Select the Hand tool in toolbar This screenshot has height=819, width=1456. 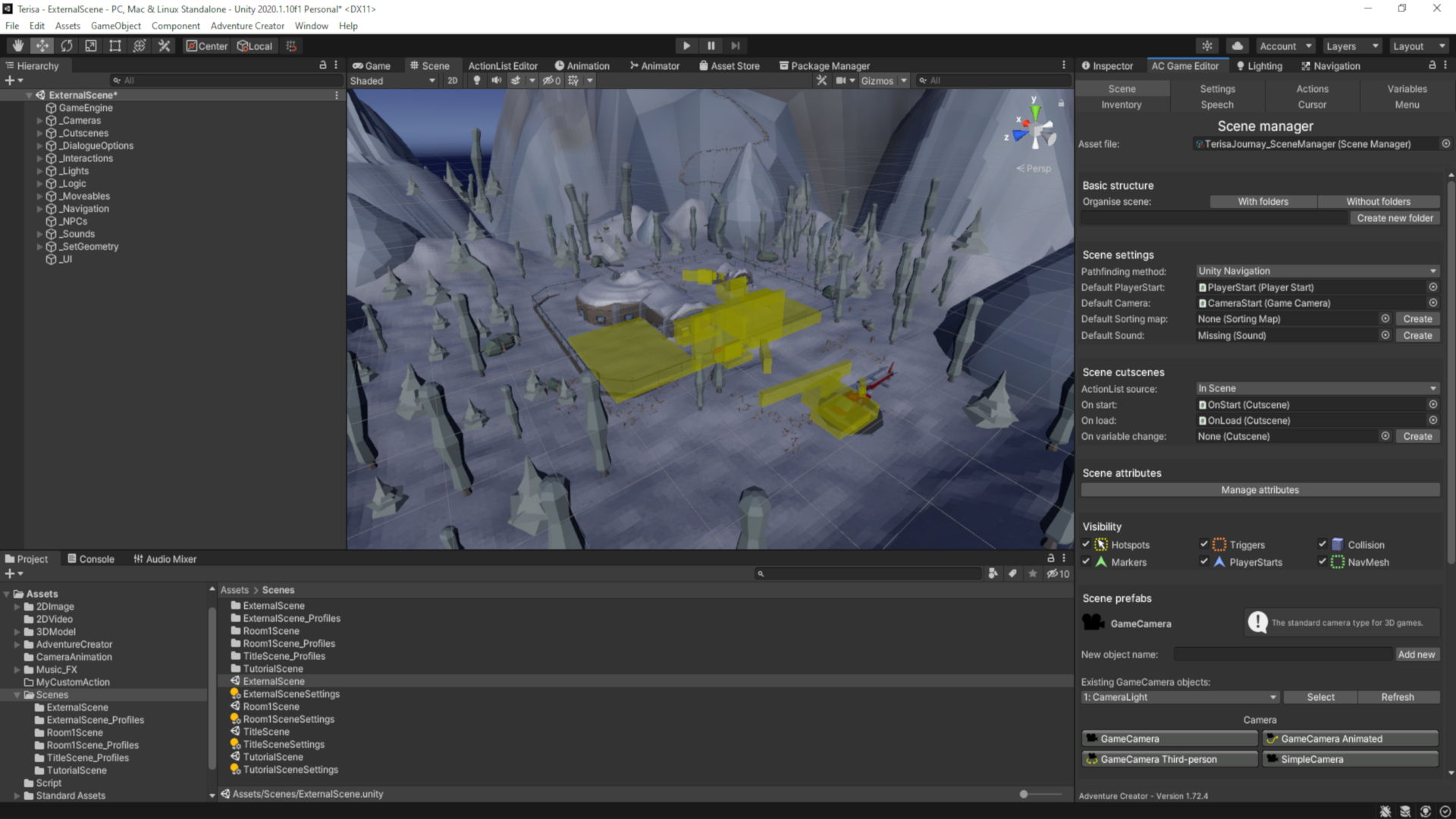(18, 46)
